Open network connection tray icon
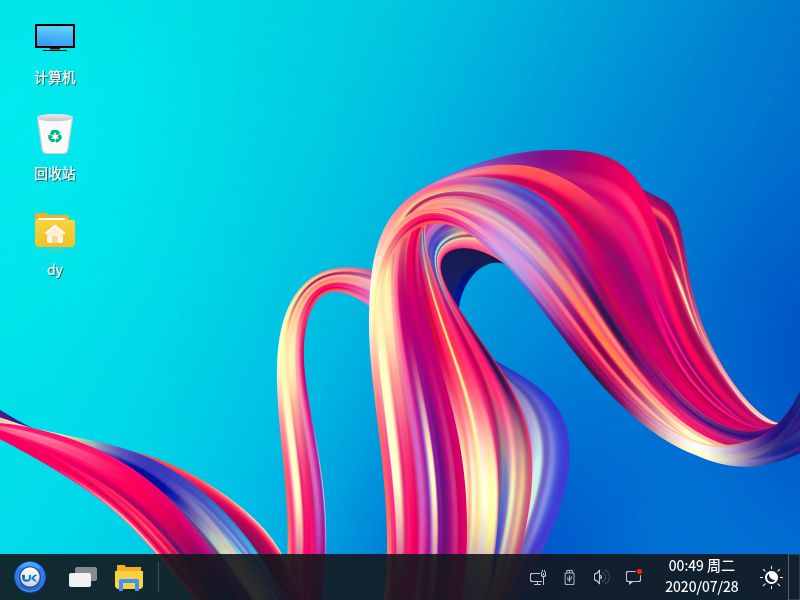This screenshot has height=600, width=800. (538, 578)
